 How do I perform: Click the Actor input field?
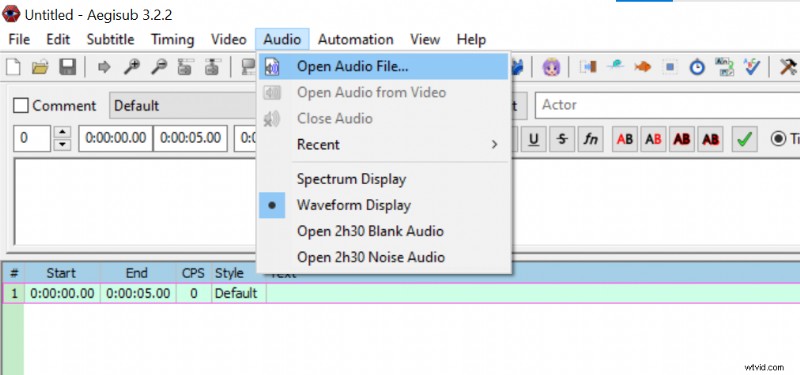(x=667, y=105)
